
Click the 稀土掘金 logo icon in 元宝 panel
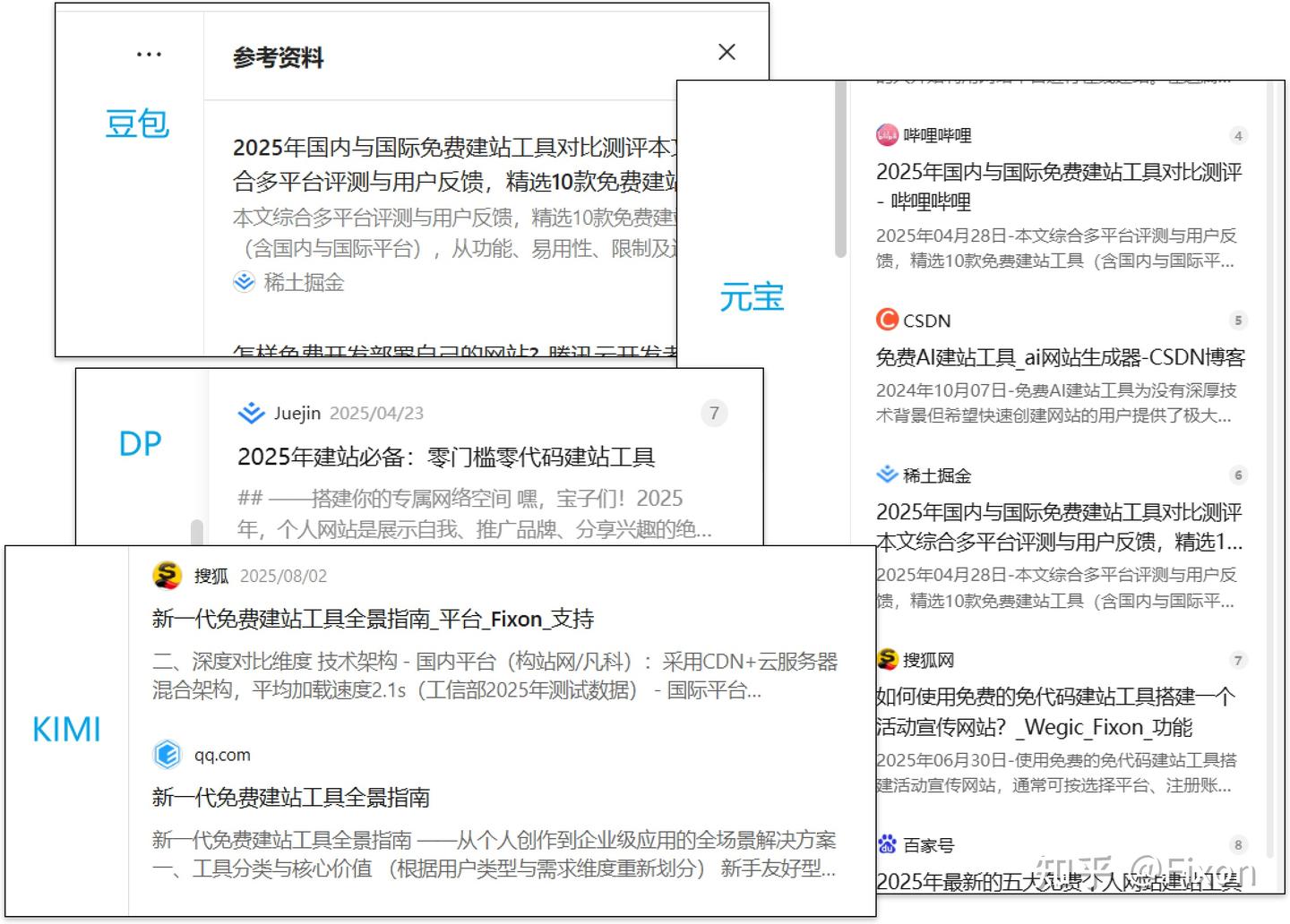[x=887, y=475]
